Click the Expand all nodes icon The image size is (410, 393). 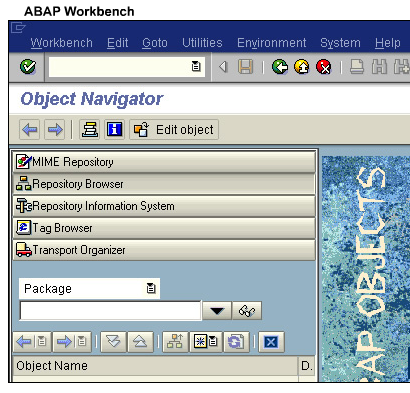[113, 342]
